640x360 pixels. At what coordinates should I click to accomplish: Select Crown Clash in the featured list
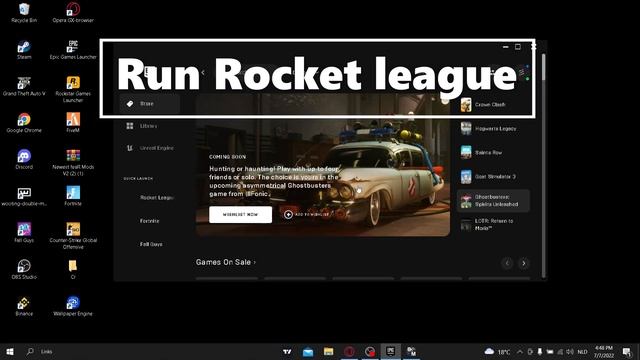point(493,105)
